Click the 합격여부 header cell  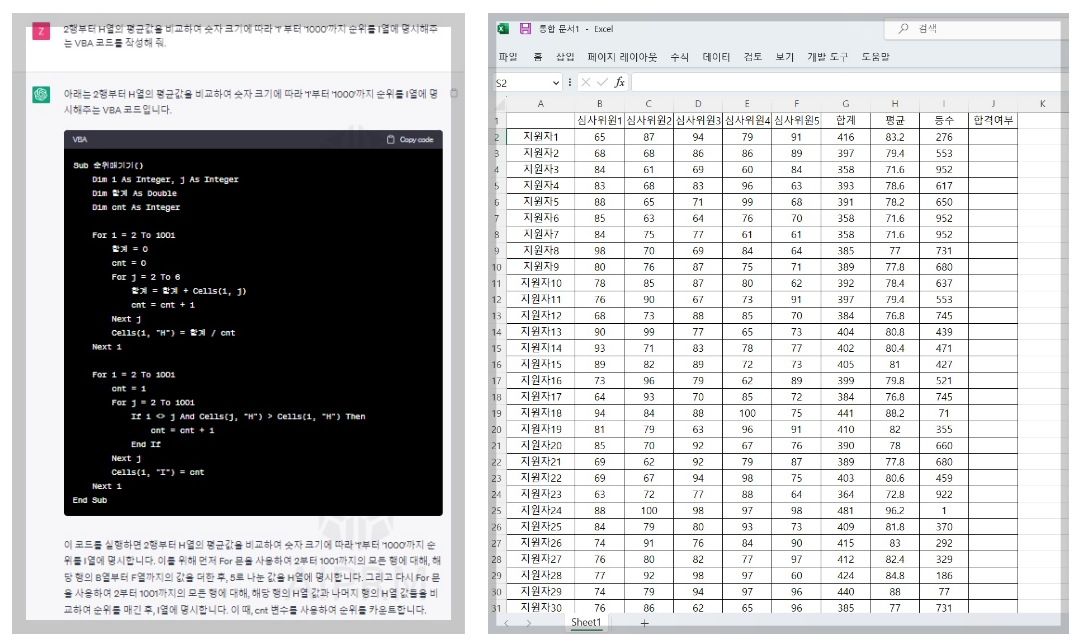point(993,120)
